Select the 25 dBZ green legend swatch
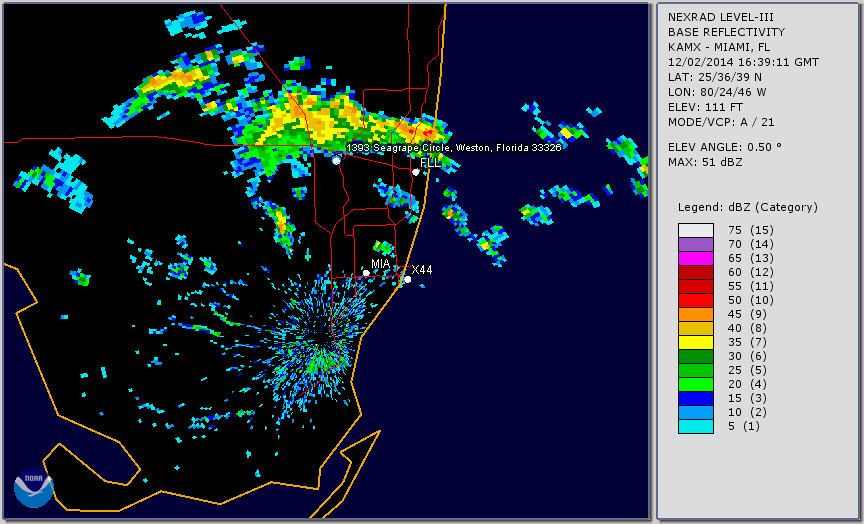This screenshot has height=524, width=864. 695,370
